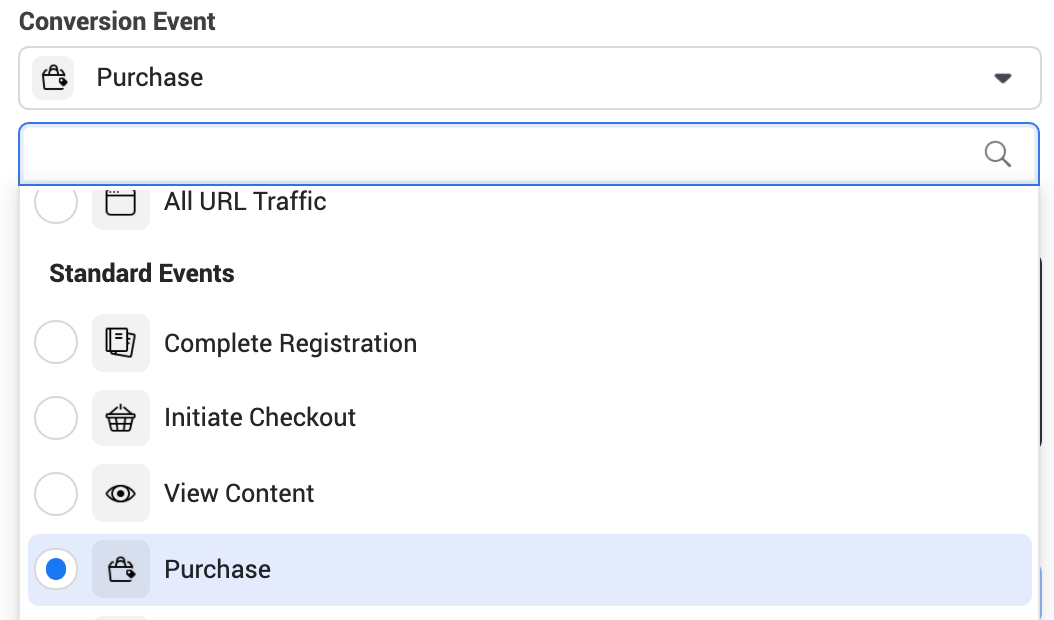Click the All URL Traffic browser icon

pos(121,202)
